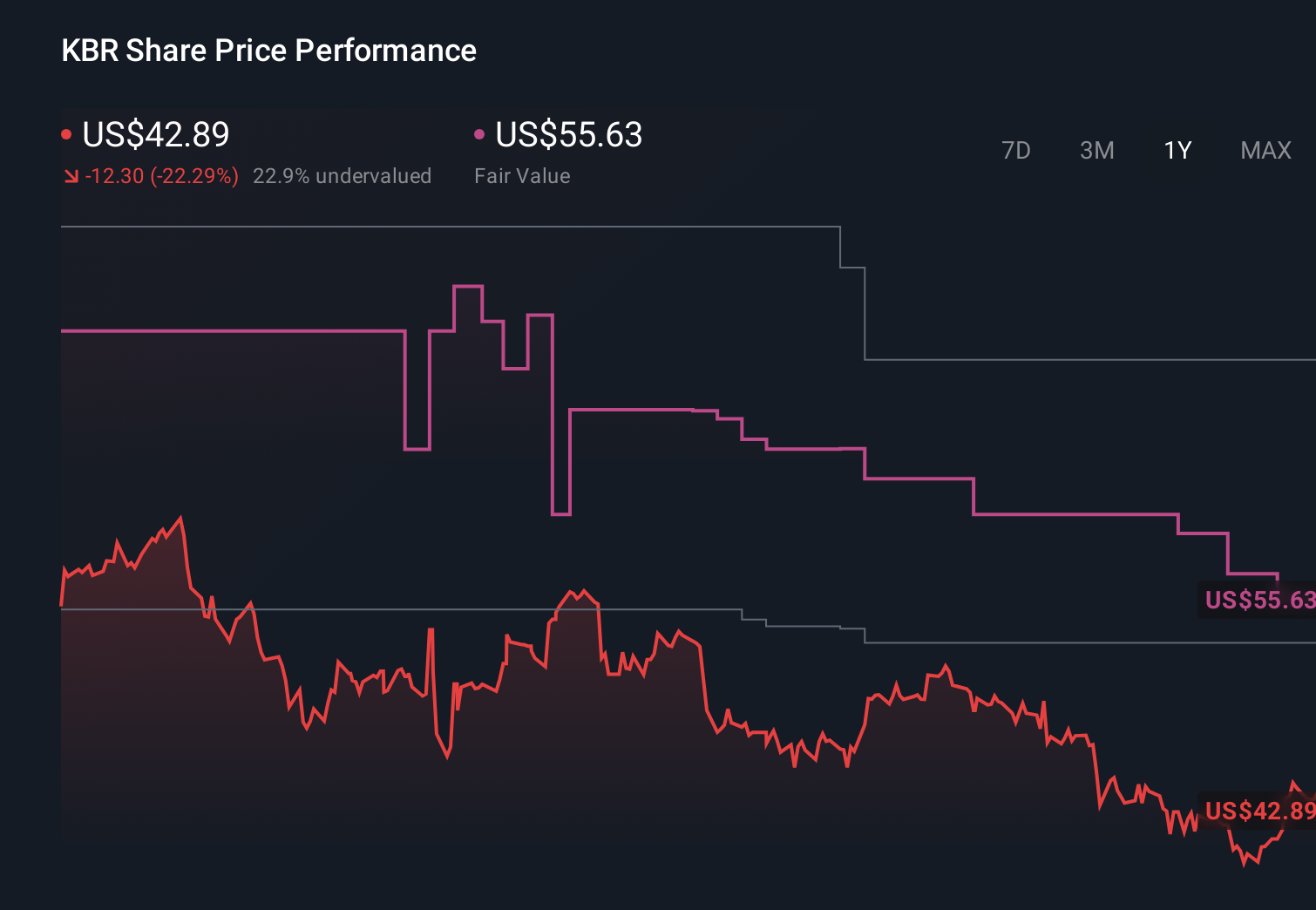Expand the Fair Value label details
The width and height of the screenshot is (1316, 910).
[521, 175]
